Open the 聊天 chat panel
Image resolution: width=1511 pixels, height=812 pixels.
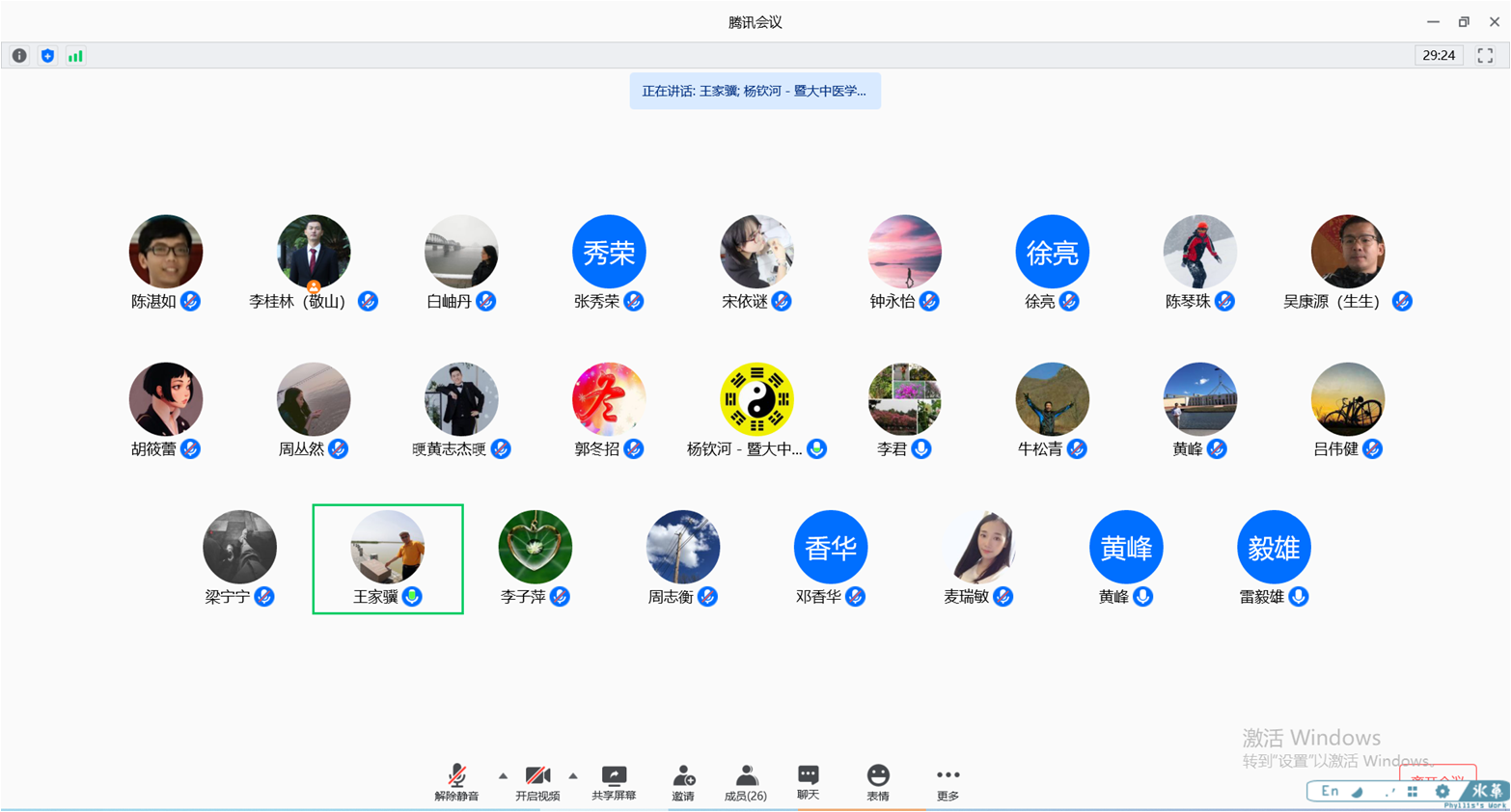pyautogui.click(x=809, y=782)
